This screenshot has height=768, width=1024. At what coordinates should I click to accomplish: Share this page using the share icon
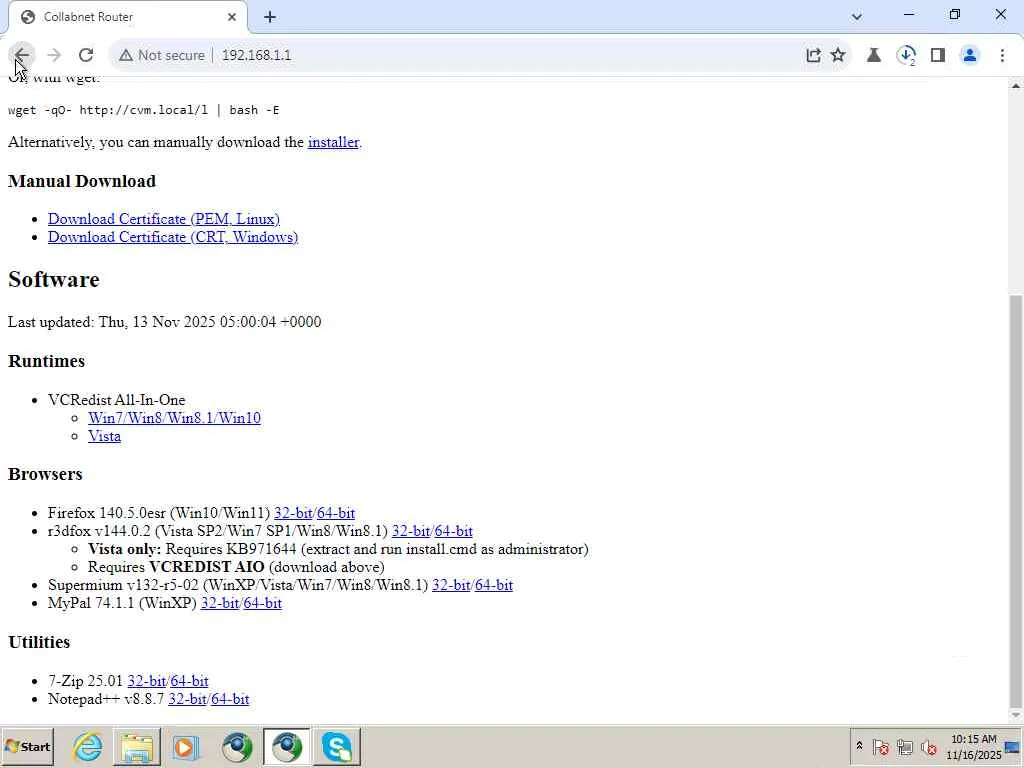pos(813,56)
